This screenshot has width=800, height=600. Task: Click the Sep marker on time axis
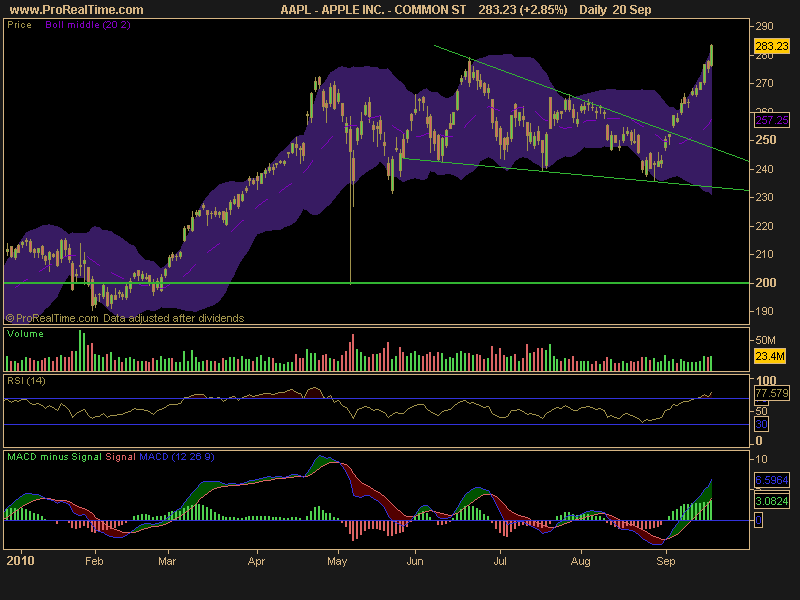click(x=665, y=561)
